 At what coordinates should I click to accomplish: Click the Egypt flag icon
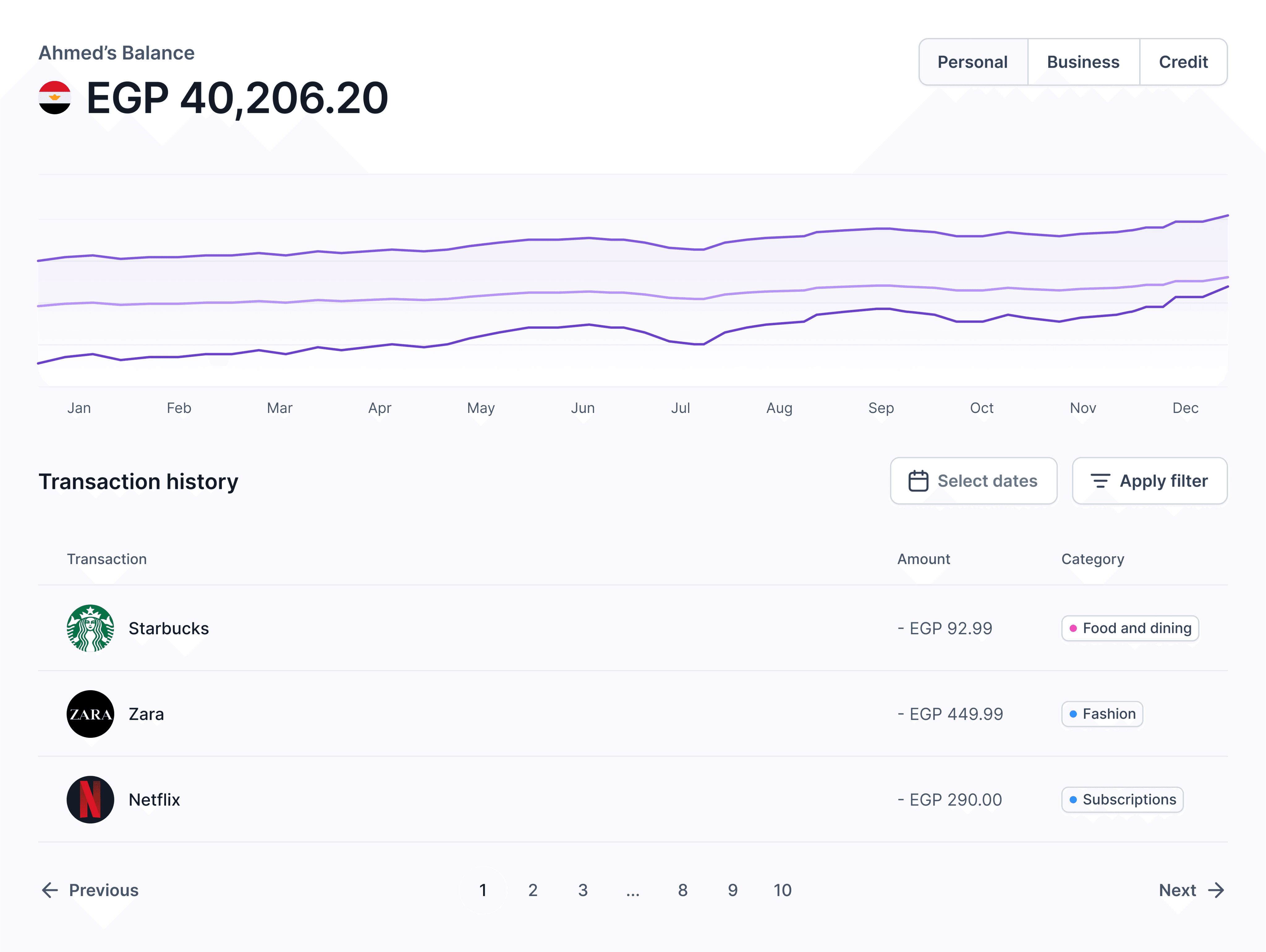pyautogui.click(x=54, y=98)
